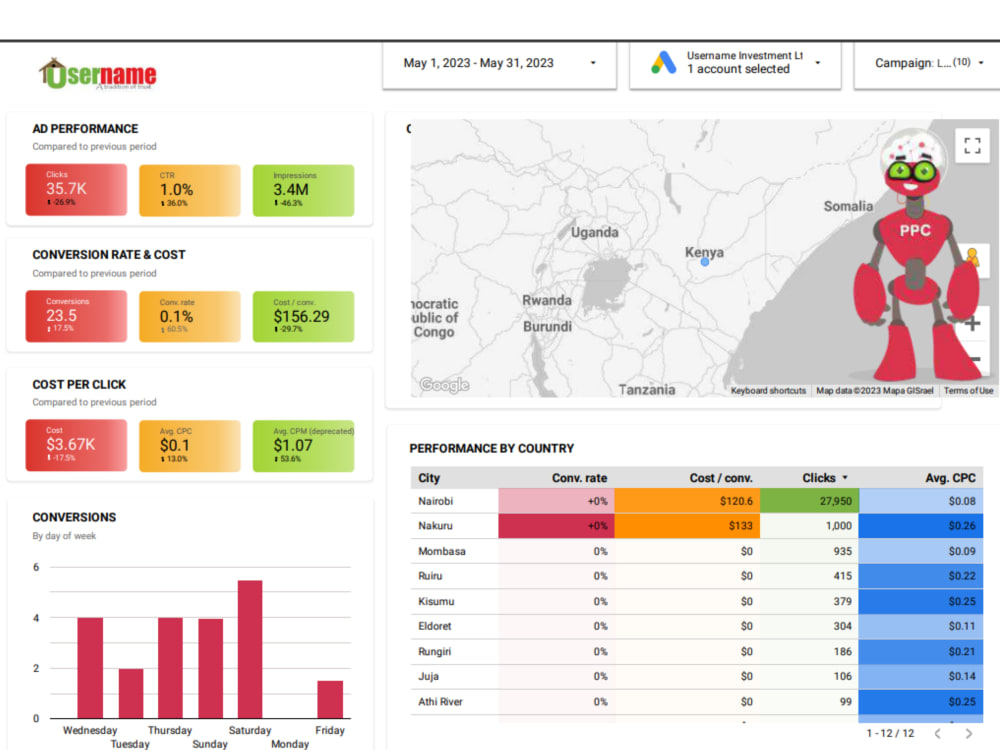Select the Cost $3.67K scorecard

[x=76, y=445]
